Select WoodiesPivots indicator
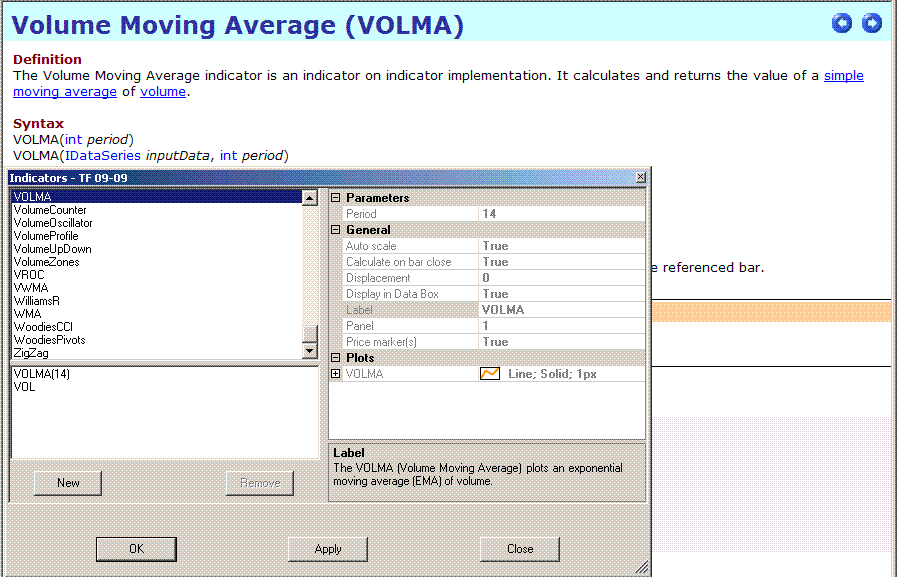This screenshot has width=897, height=577. click(x=157, y=340)
